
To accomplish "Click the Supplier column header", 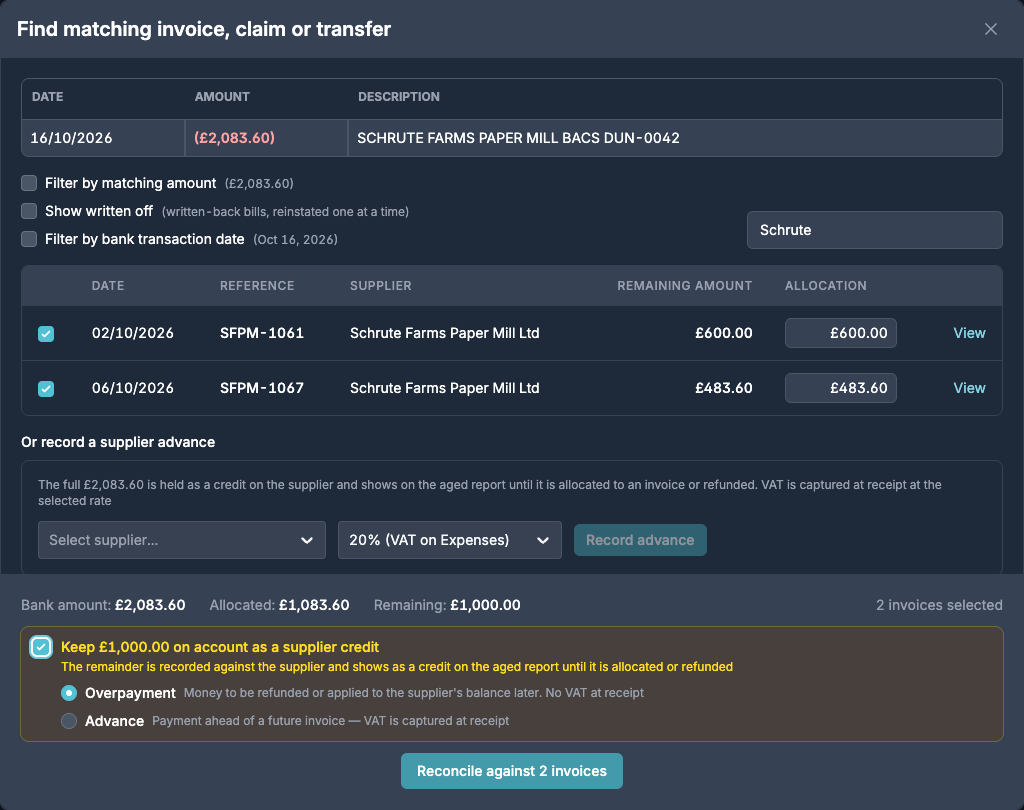I will pos(381,285).
